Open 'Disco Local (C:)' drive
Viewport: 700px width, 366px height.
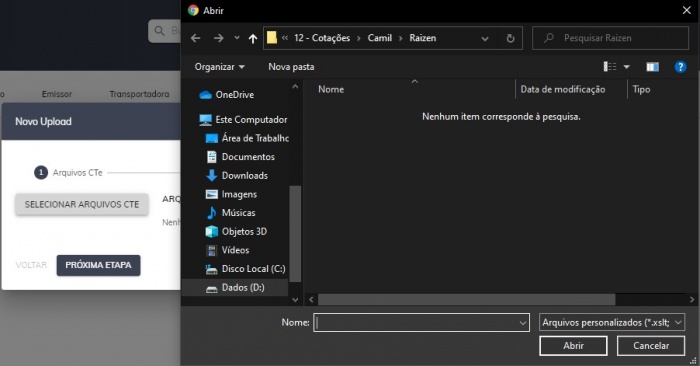(x=246, y=269)
